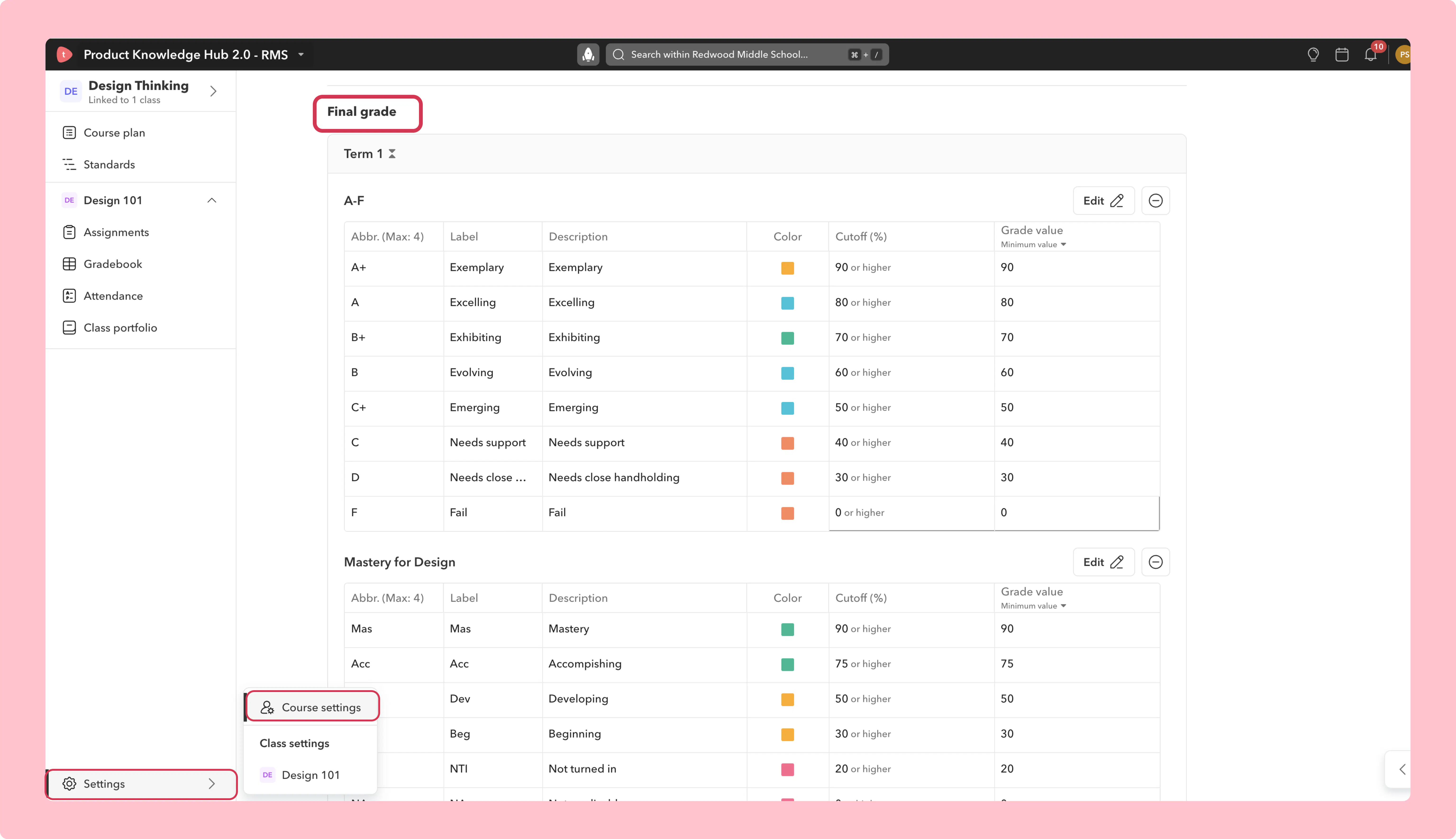Click Product Knowledge Hub 2.0 - RMS title

pos(186,55)
